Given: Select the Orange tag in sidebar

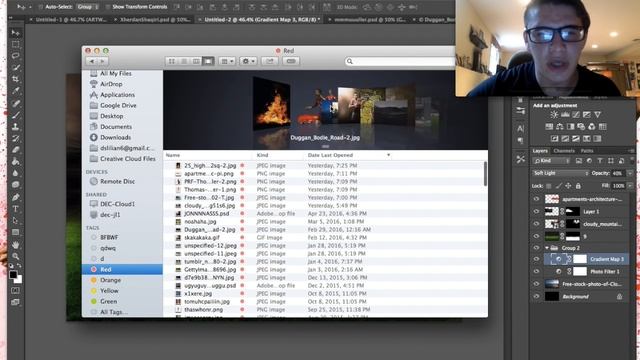Looking at the screenshot, I should pyautogui.click(x=110, y=280).
